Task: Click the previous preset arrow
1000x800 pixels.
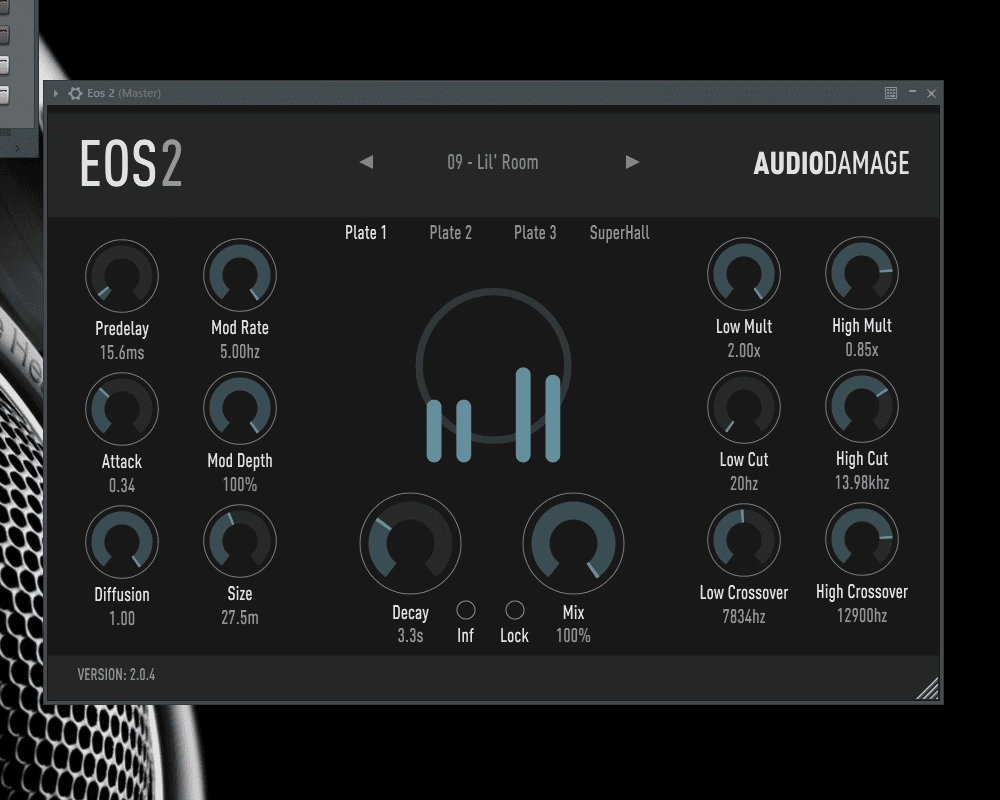Action: [367, 162]
